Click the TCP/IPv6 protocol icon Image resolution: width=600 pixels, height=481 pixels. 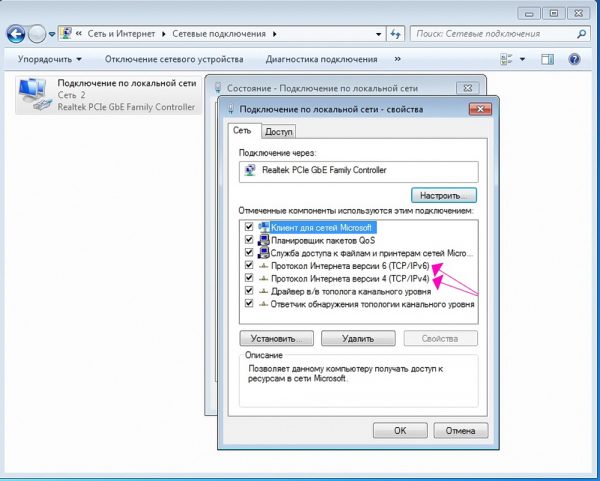click(263, 266)
